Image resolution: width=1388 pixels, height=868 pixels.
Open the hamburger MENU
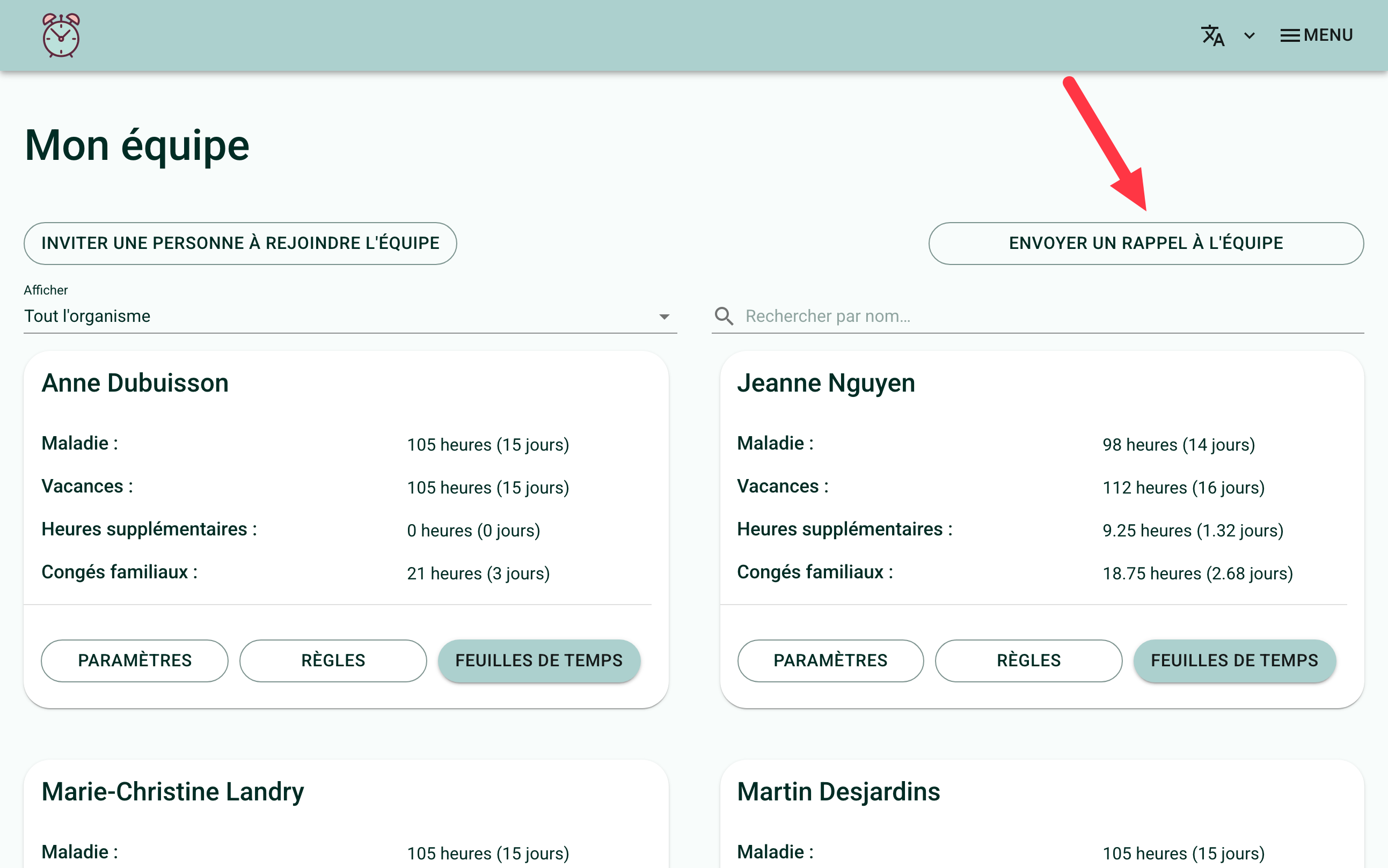click(x=1316, y=35)
